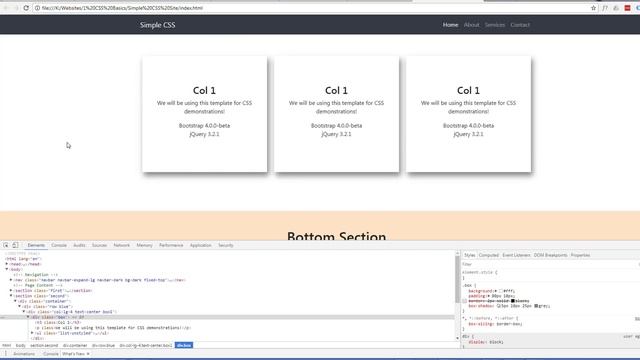Open the Security panel tab
The image size is (640, 360).
pyautogui.click(x=226, y=245)
